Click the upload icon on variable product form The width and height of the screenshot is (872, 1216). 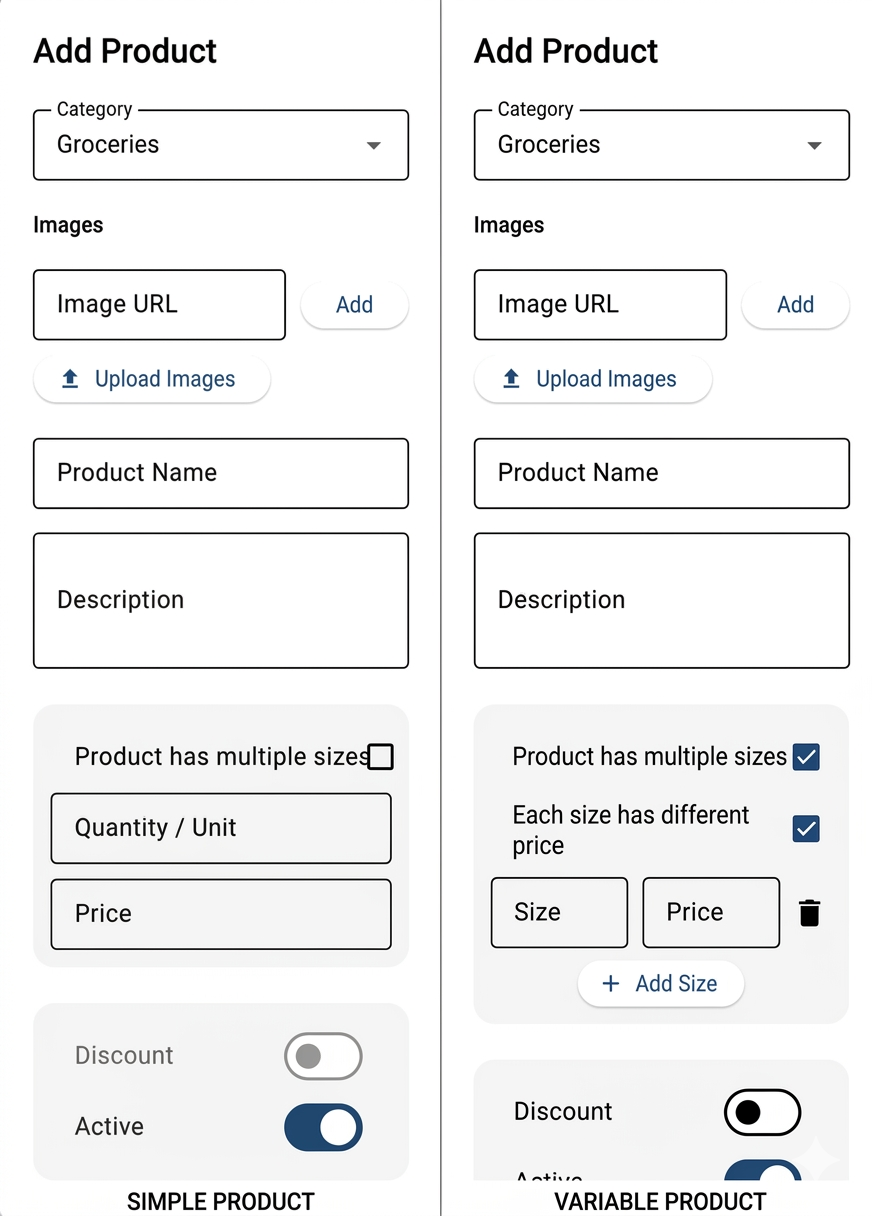[510, 379]
